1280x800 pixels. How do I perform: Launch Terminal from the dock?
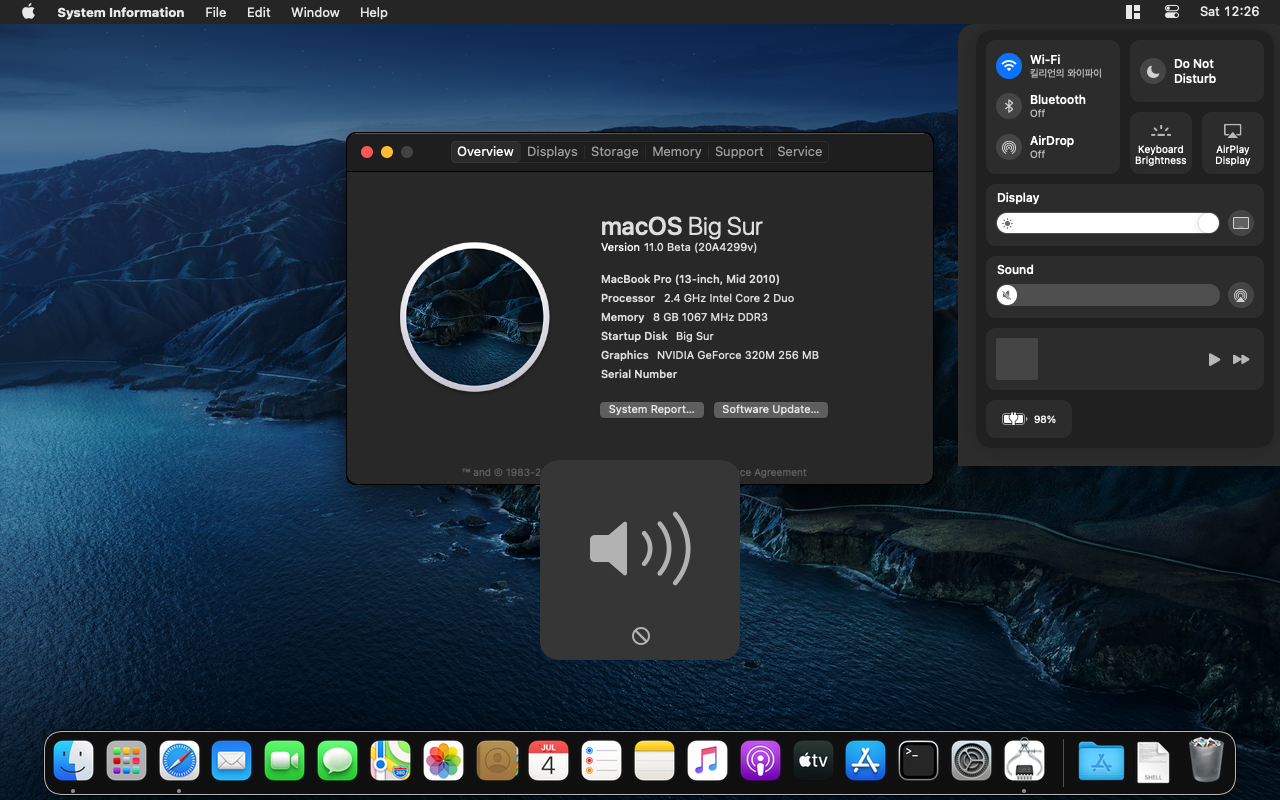point(918,761)
